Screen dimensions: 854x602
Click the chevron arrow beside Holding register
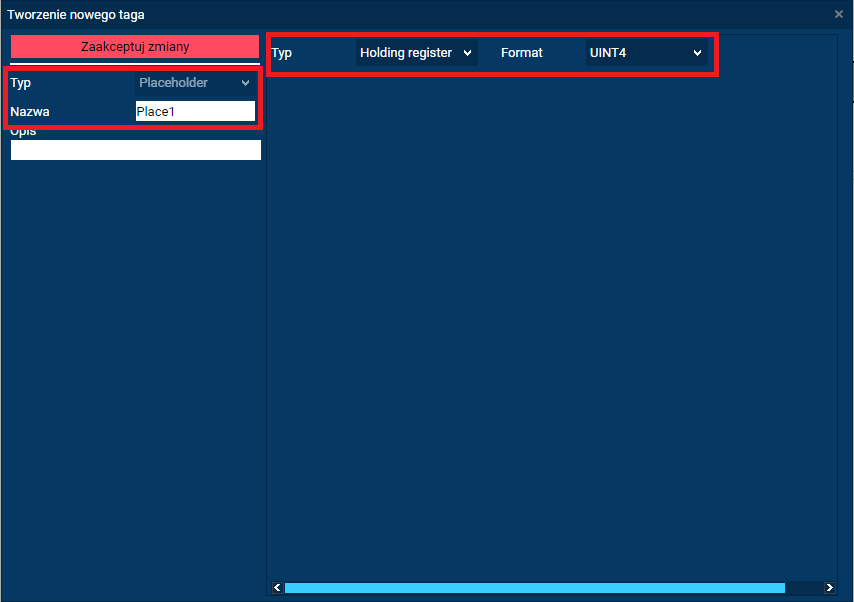468,52
